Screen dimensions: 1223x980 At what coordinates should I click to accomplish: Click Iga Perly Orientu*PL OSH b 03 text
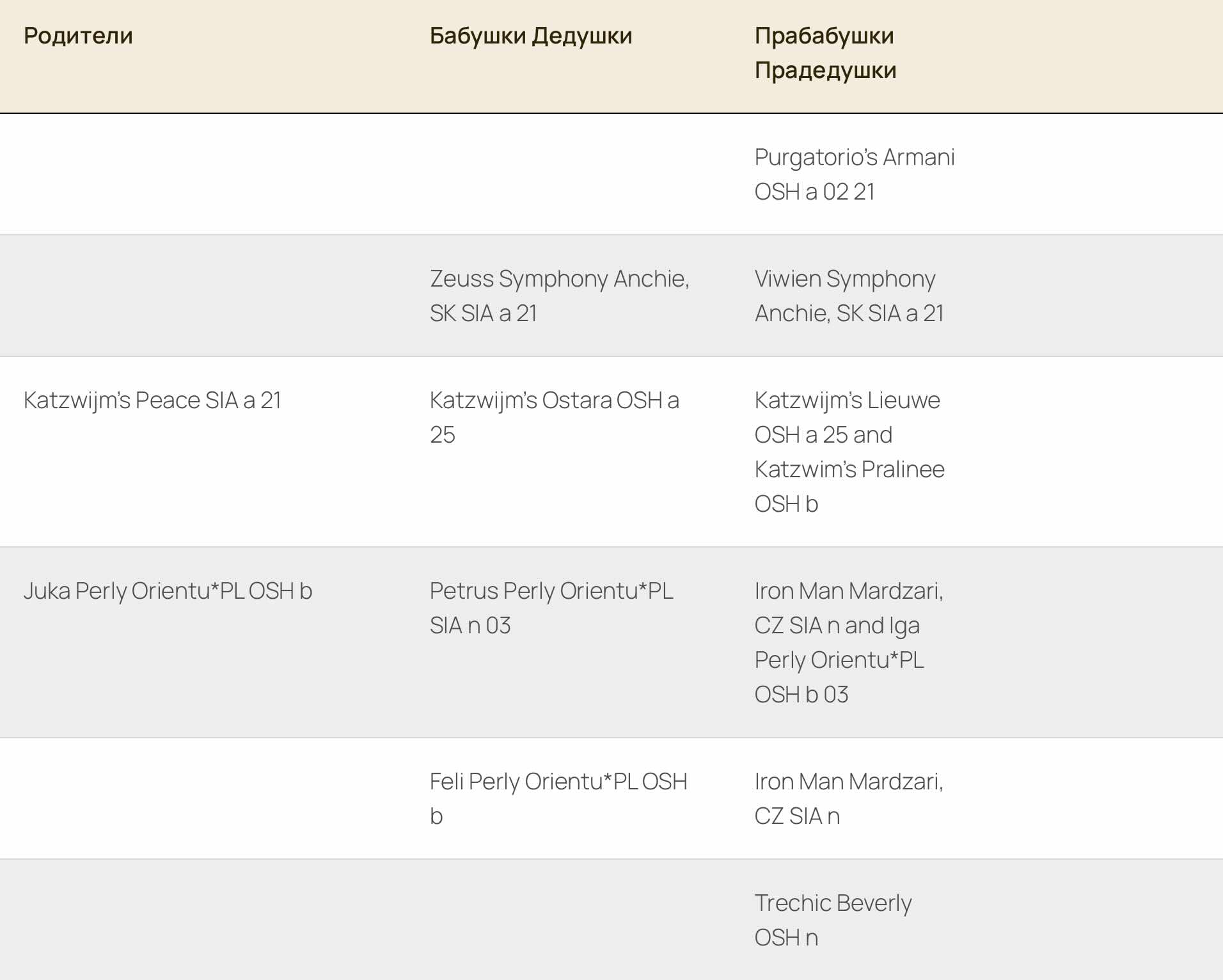tap(839, 660)
